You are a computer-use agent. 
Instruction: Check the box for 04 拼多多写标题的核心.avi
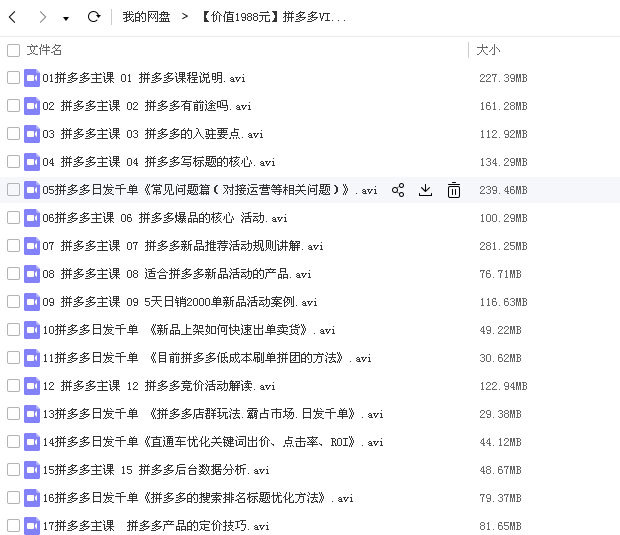(x=13, y=161)
